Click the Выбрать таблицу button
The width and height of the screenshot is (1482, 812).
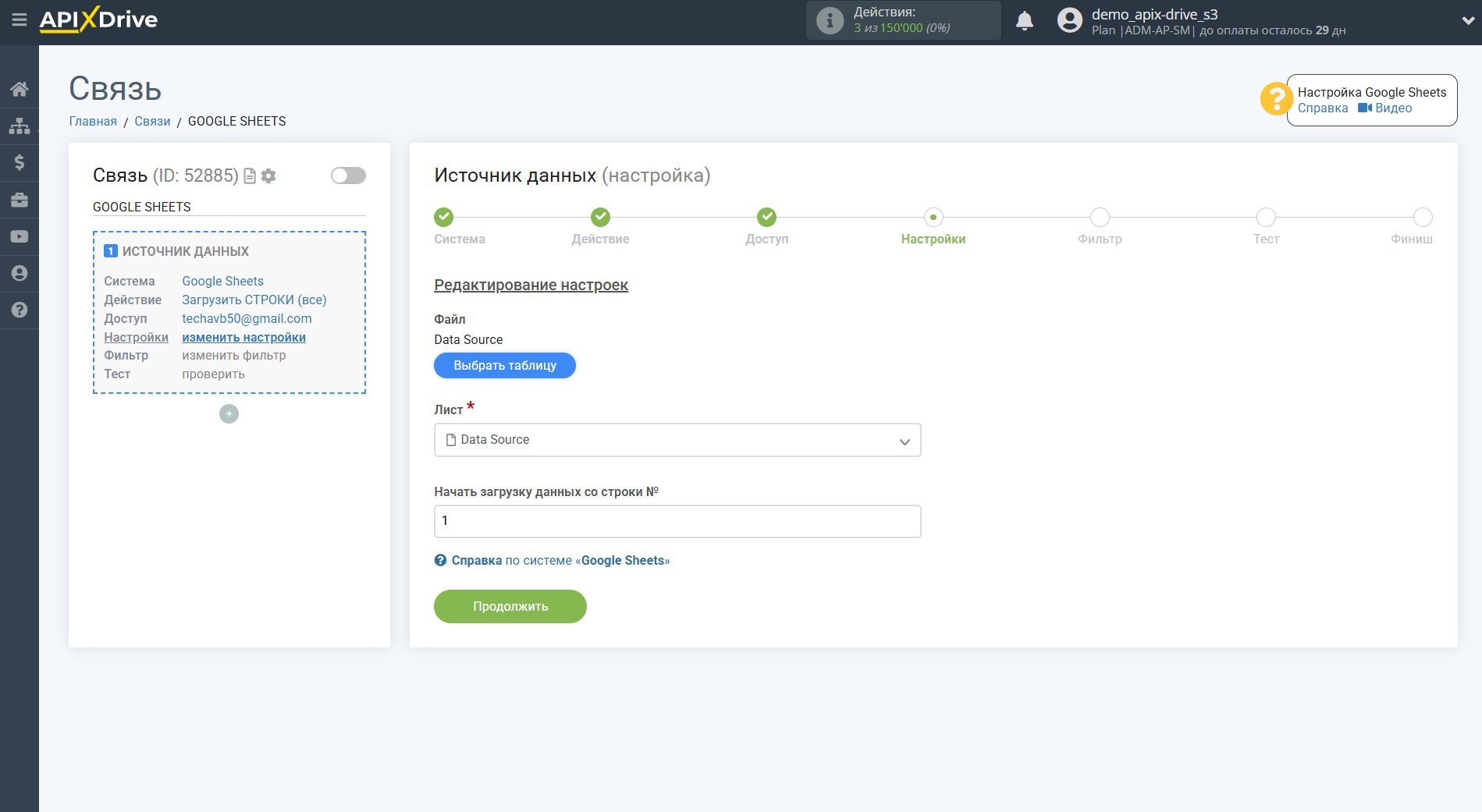click(504, 365)
